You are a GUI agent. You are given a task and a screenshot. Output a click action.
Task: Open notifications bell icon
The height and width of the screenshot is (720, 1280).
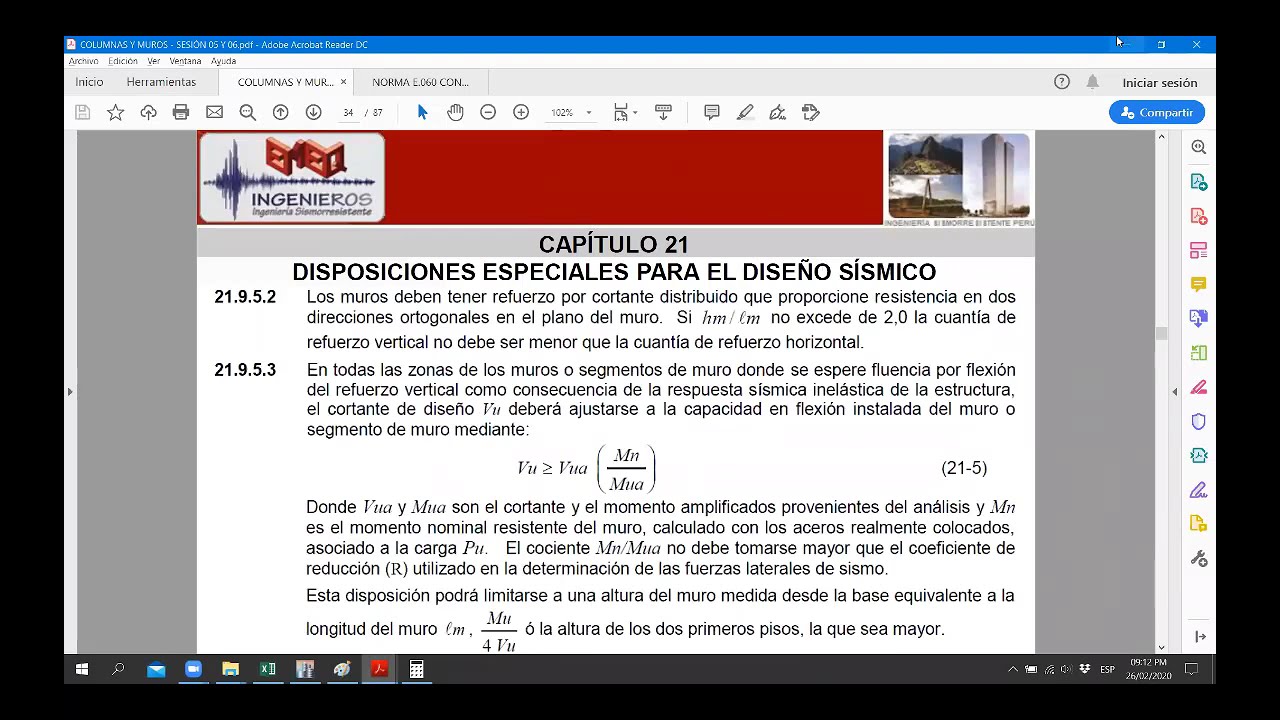tap(1093, 82)
